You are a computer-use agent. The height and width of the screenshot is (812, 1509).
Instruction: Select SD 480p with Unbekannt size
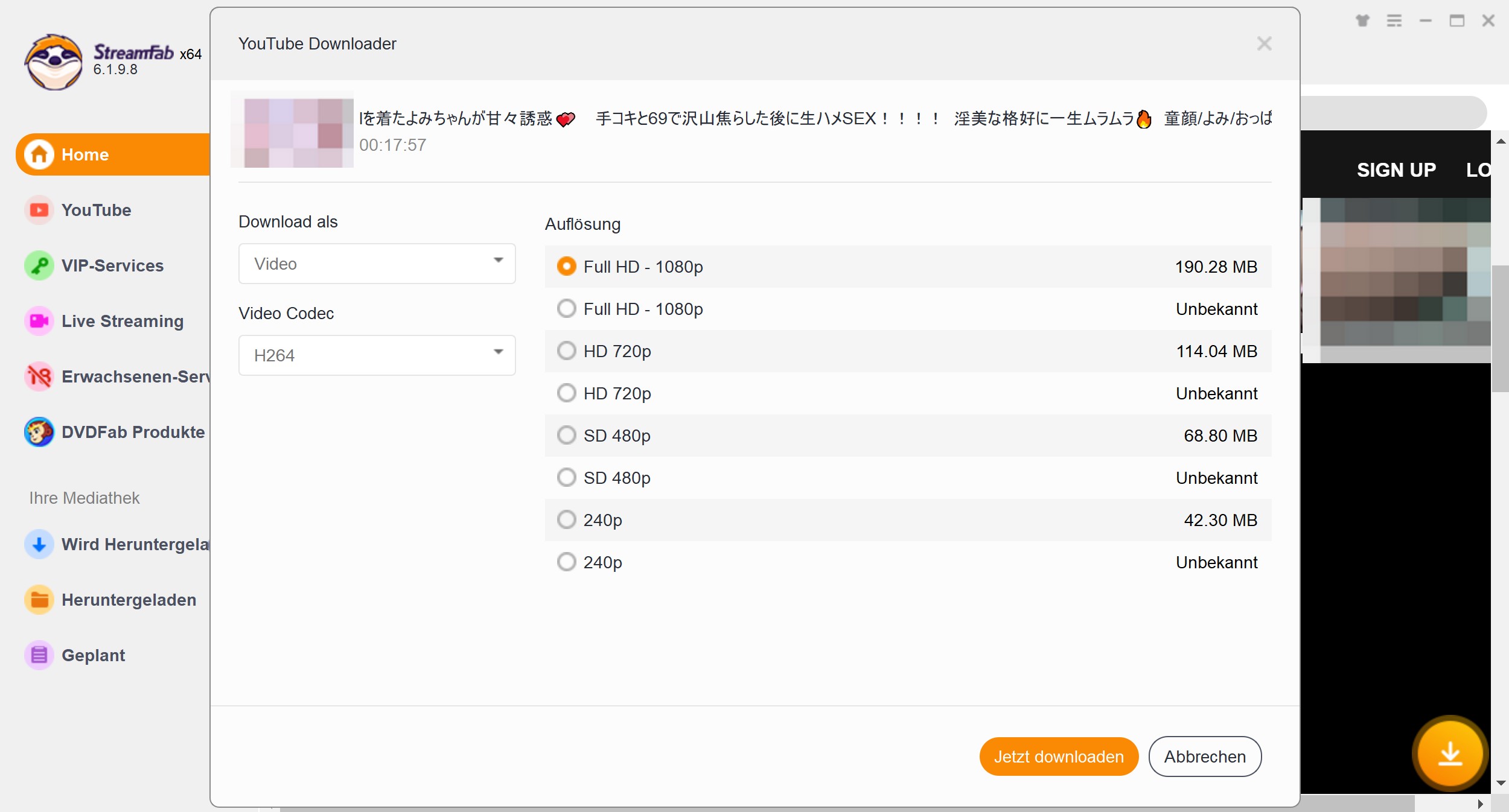coord(908,478)
